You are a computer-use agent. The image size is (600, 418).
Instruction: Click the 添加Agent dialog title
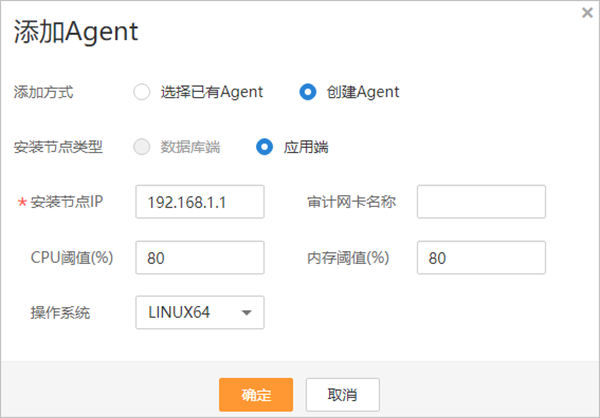click(x=76, y=32)
